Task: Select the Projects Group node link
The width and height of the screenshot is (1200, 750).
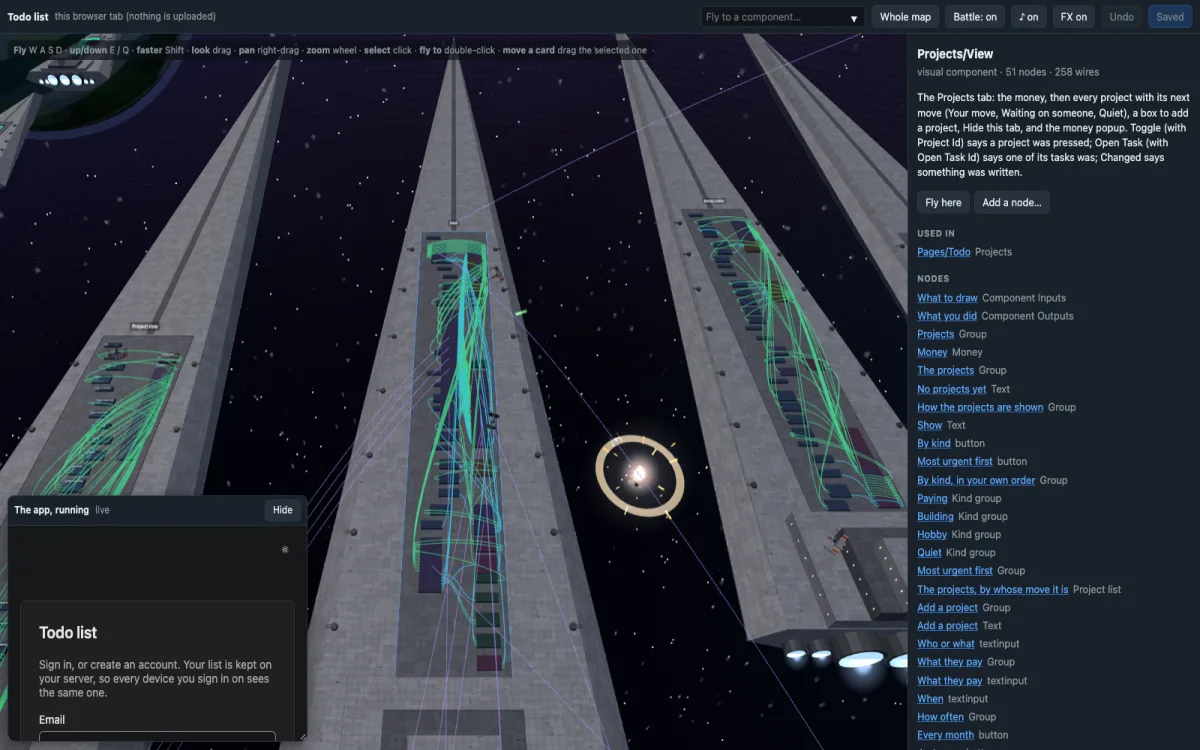Action: click(936, 334)
